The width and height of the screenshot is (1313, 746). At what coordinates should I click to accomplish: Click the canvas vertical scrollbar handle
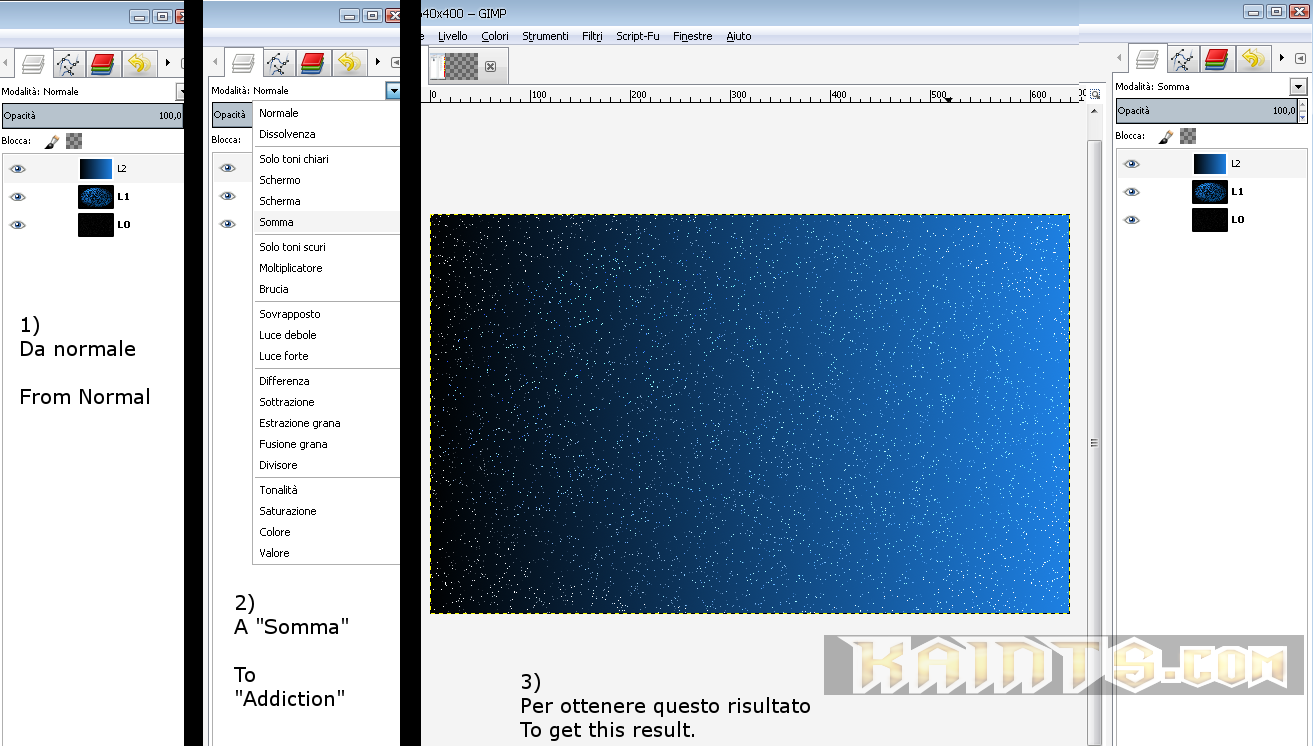(x=1094, y=442)
